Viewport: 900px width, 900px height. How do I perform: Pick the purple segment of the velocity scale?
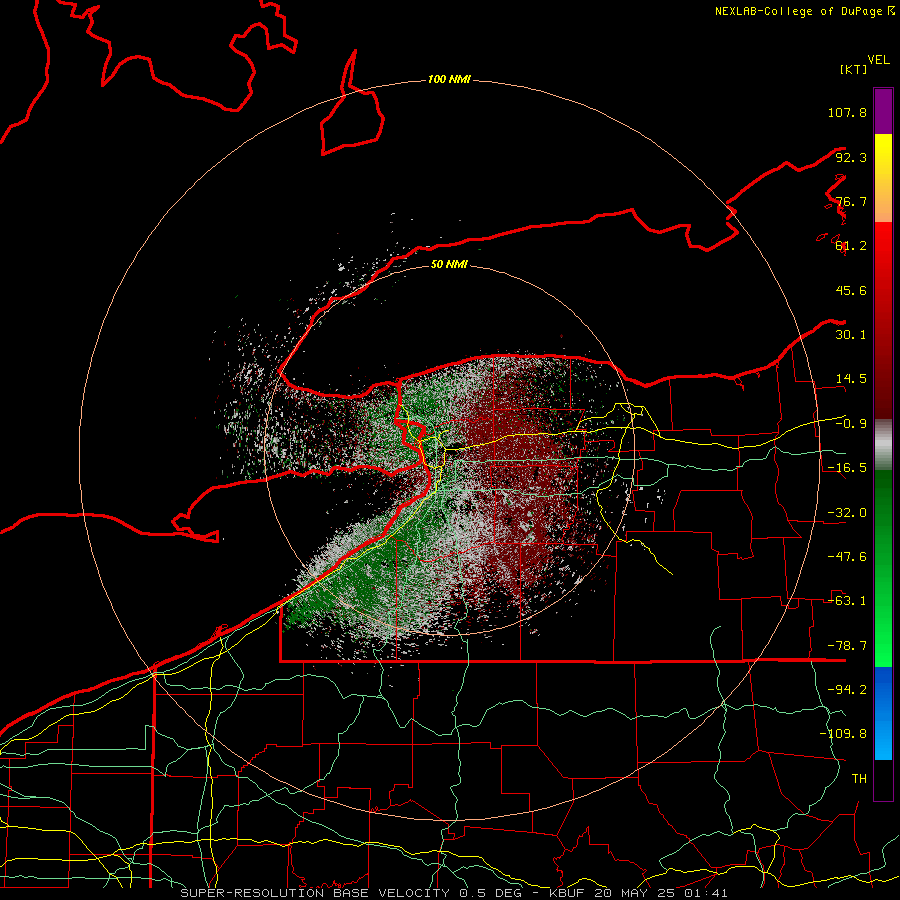tap(883, 111)
